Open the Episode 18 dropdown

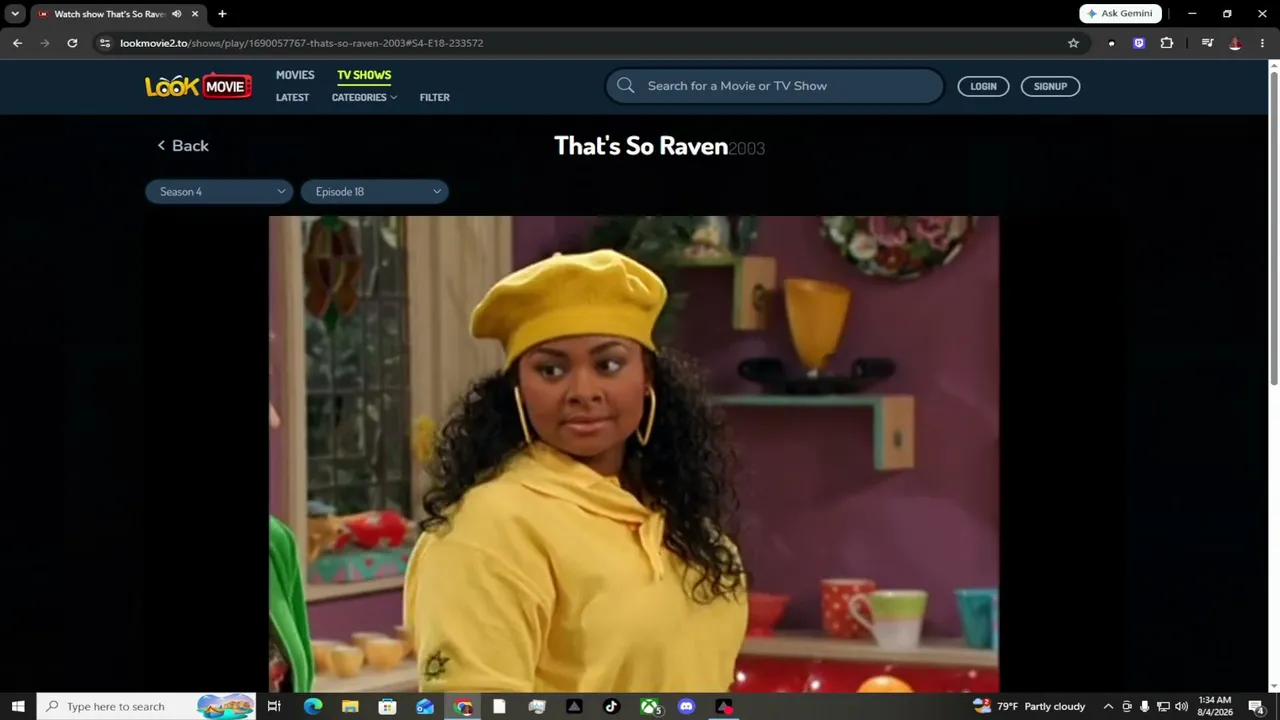pos(375,192)
